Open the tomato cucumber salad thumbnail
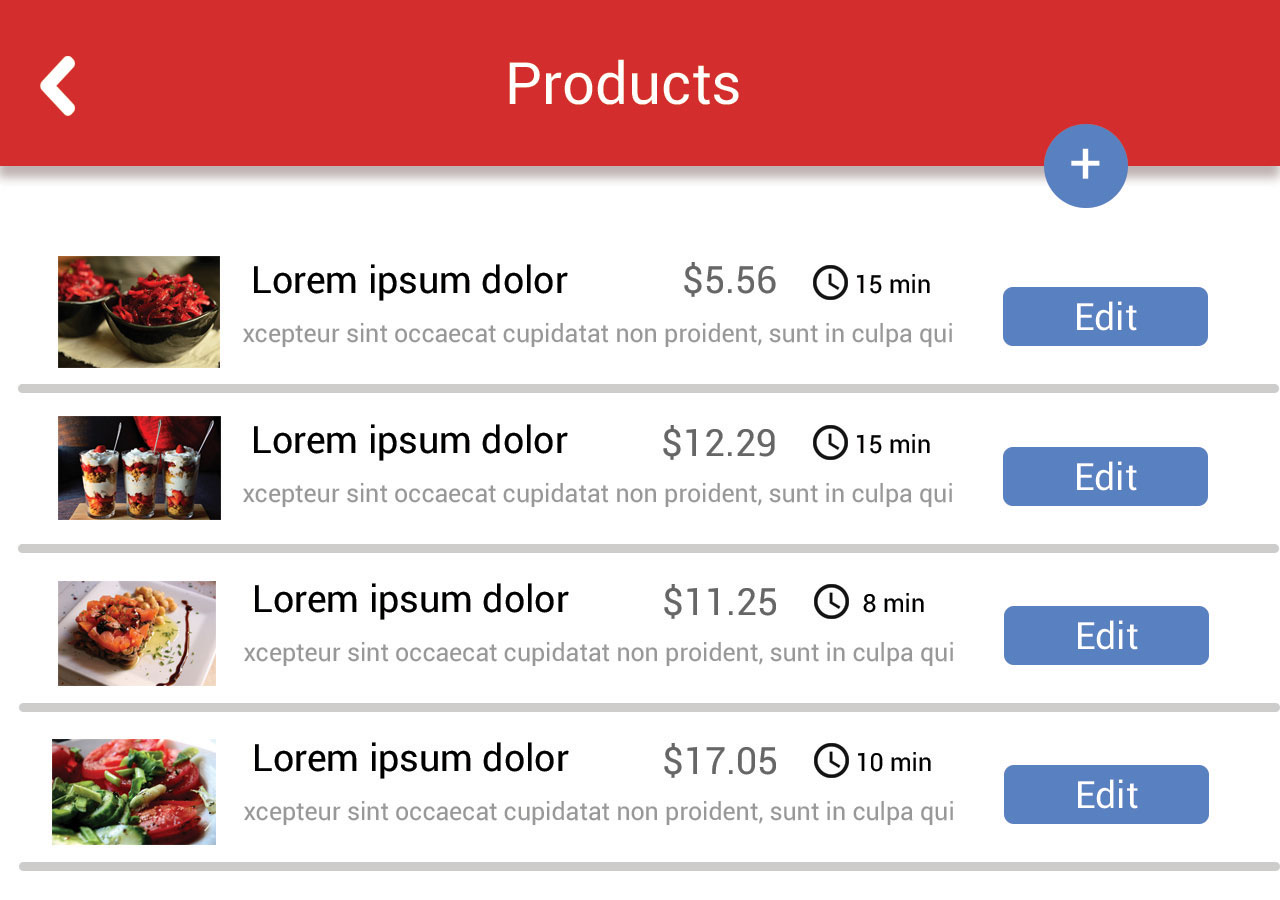The width and height of the screenshot is (1280, 900). point(134,792)
